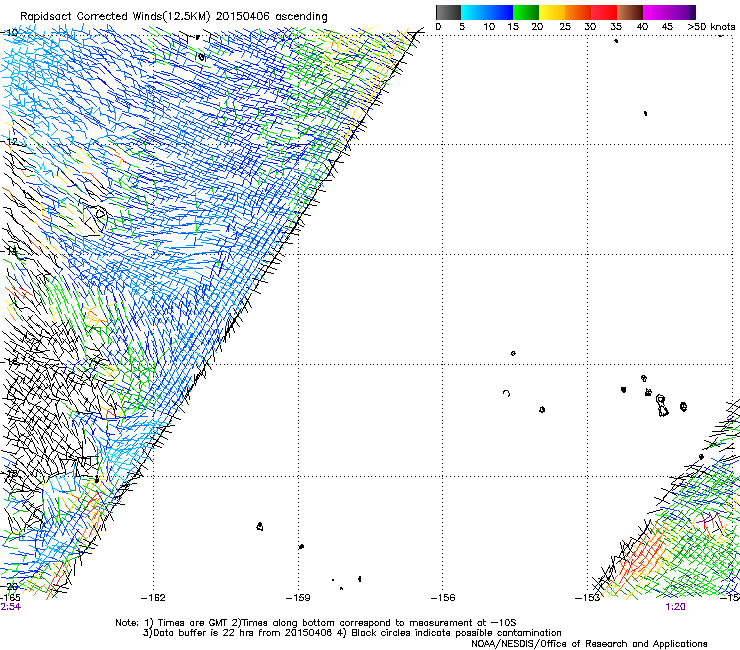Viewport: 740px width, 650px height.
Task: Click the legend tick label '10'
Action: (x=489, y=27)
